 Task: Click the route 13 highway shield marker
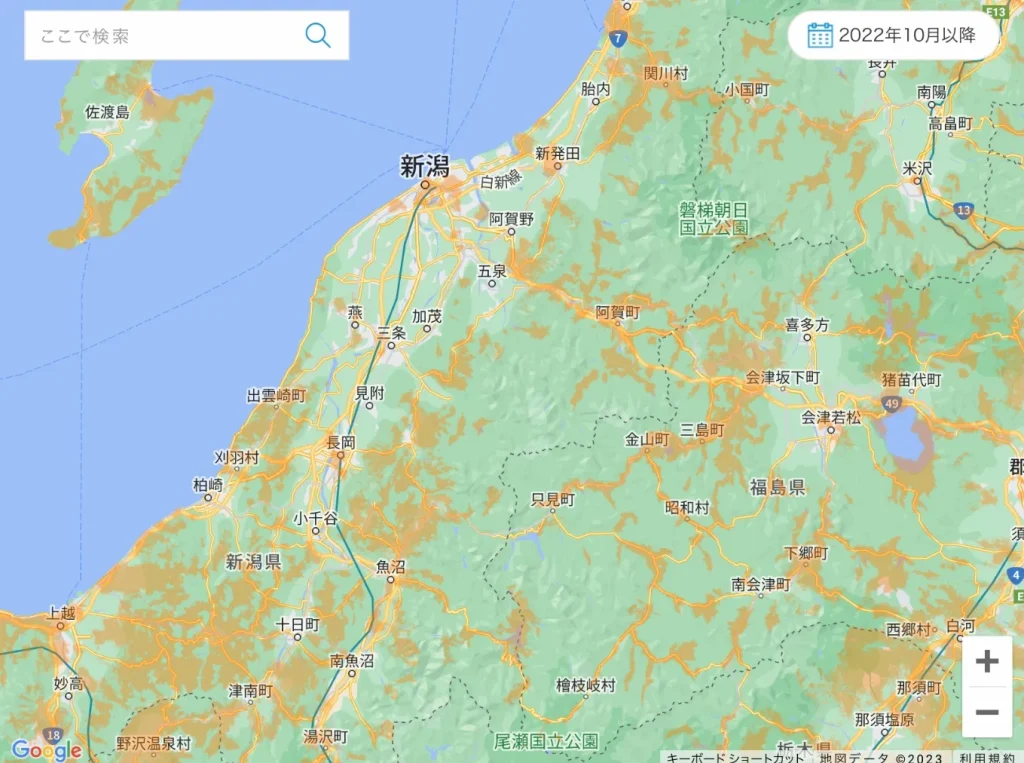tap(963, 210)
